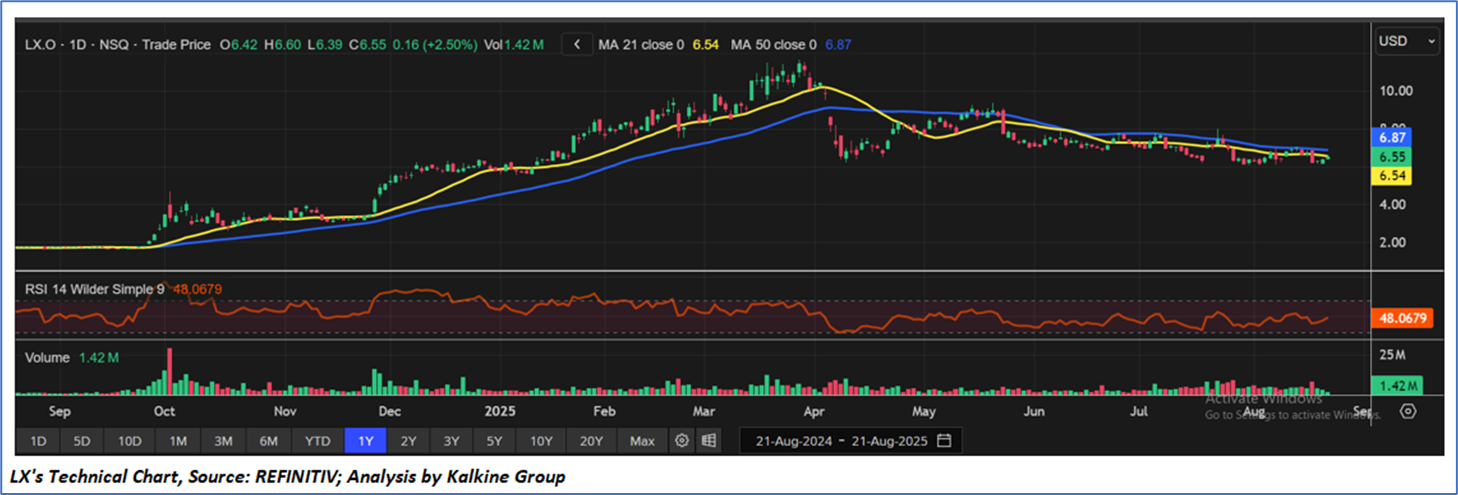This screenshot has height=495, width=1458.
Task: Open the RSI 14 Wilder indicator label
Action: pyautogui.click(x=97, y=290)
